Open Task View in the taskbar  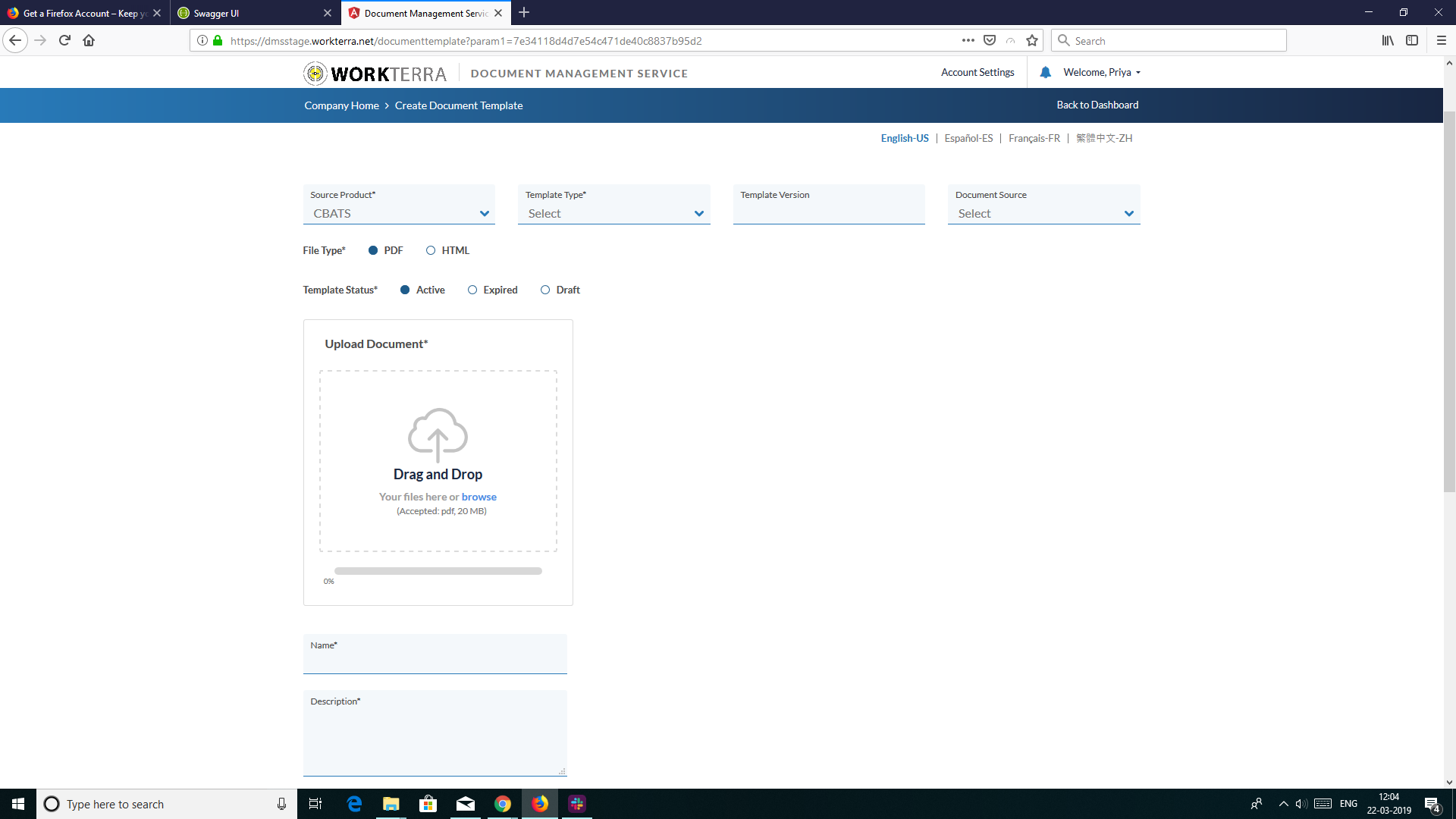[x=315, y=804]
